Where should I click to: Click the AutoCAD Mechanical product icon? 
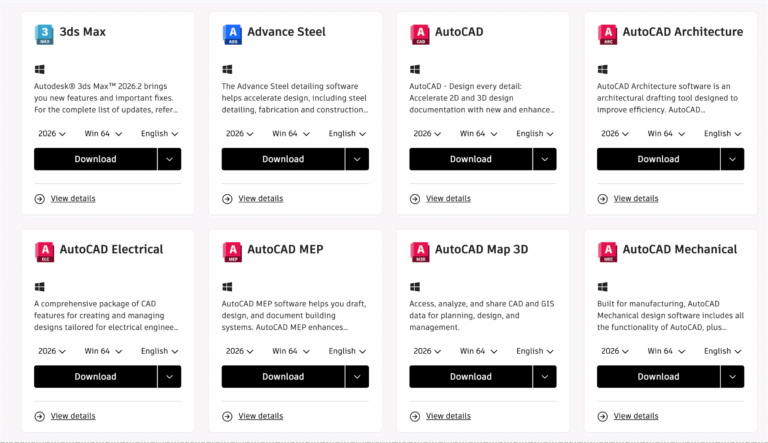coord(607,251)
